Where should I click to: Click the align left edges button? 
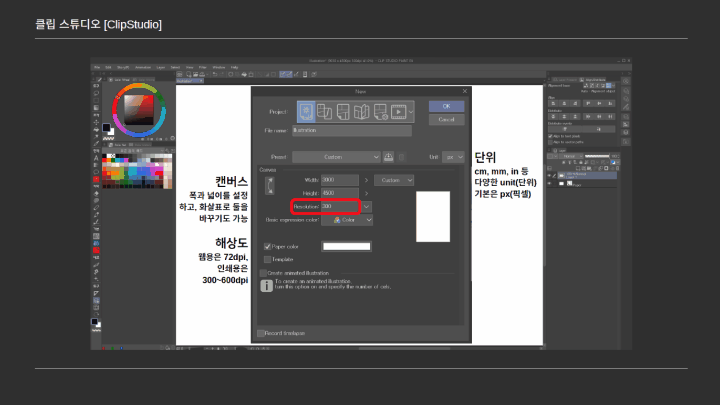tap(553, 103)
